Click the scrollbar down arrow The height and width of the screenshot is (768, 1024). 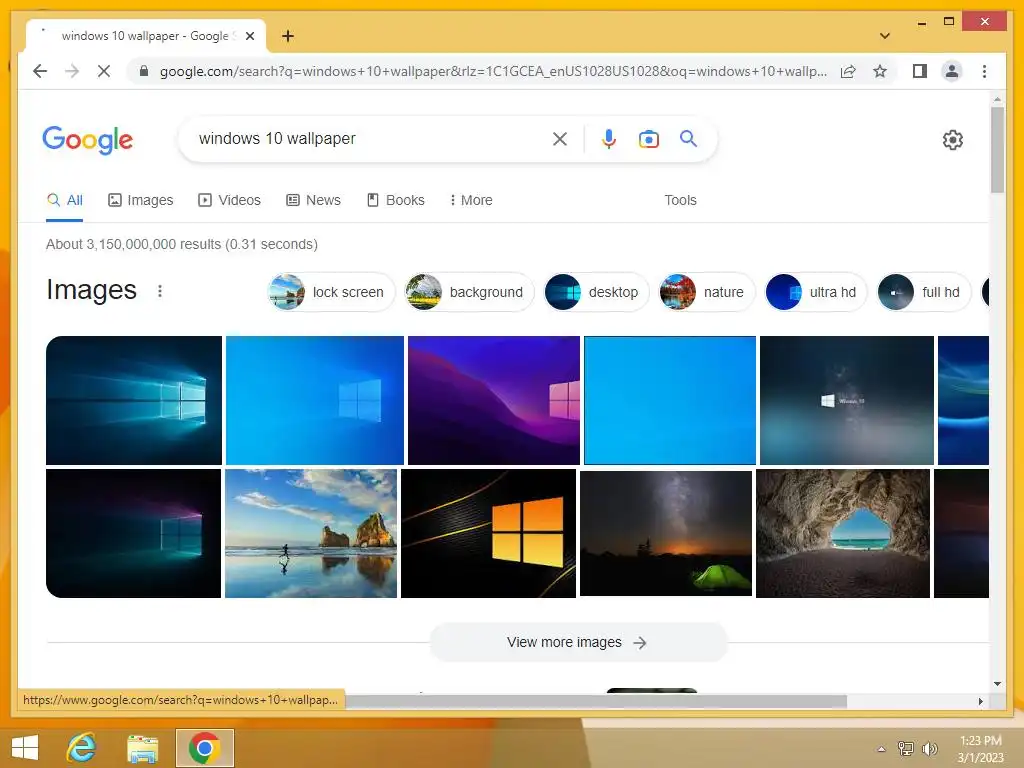coord(997,684)
